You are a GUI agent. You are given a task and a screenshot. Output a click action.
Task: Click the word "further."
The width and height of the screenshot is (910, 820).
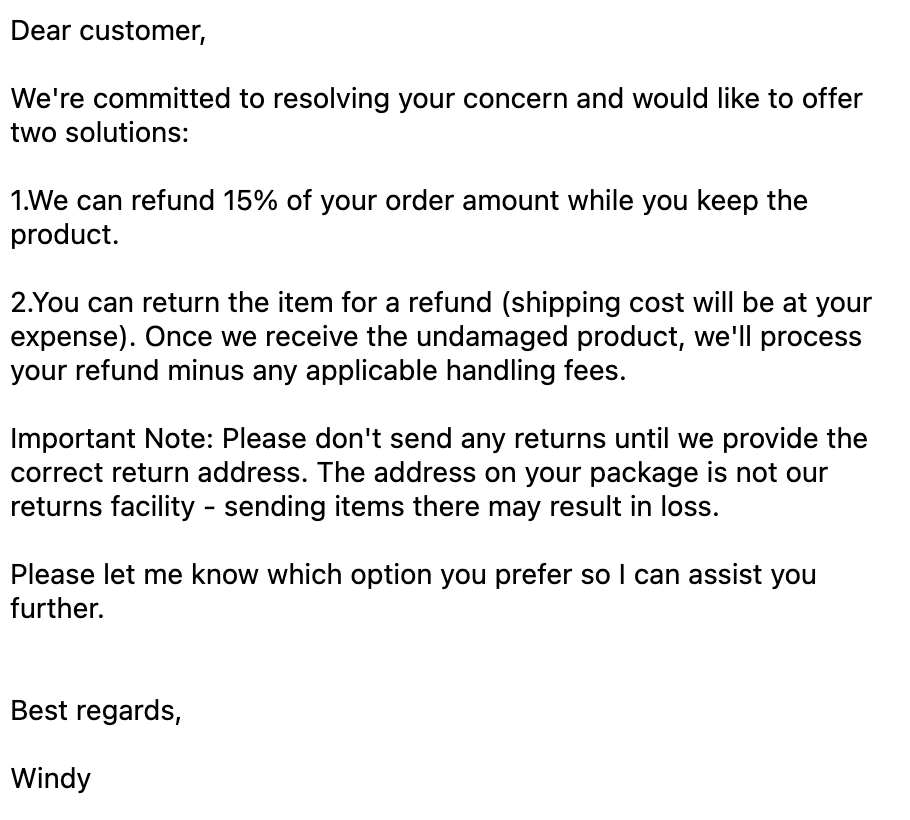tap(57, 609)
